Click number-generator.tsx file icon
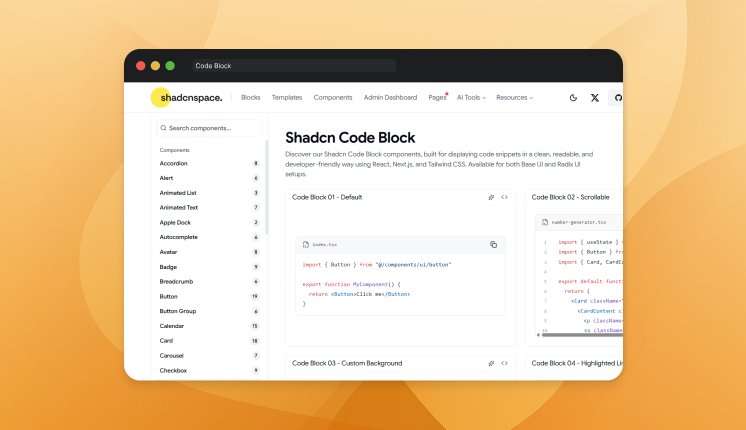 (x=545, y=222)
